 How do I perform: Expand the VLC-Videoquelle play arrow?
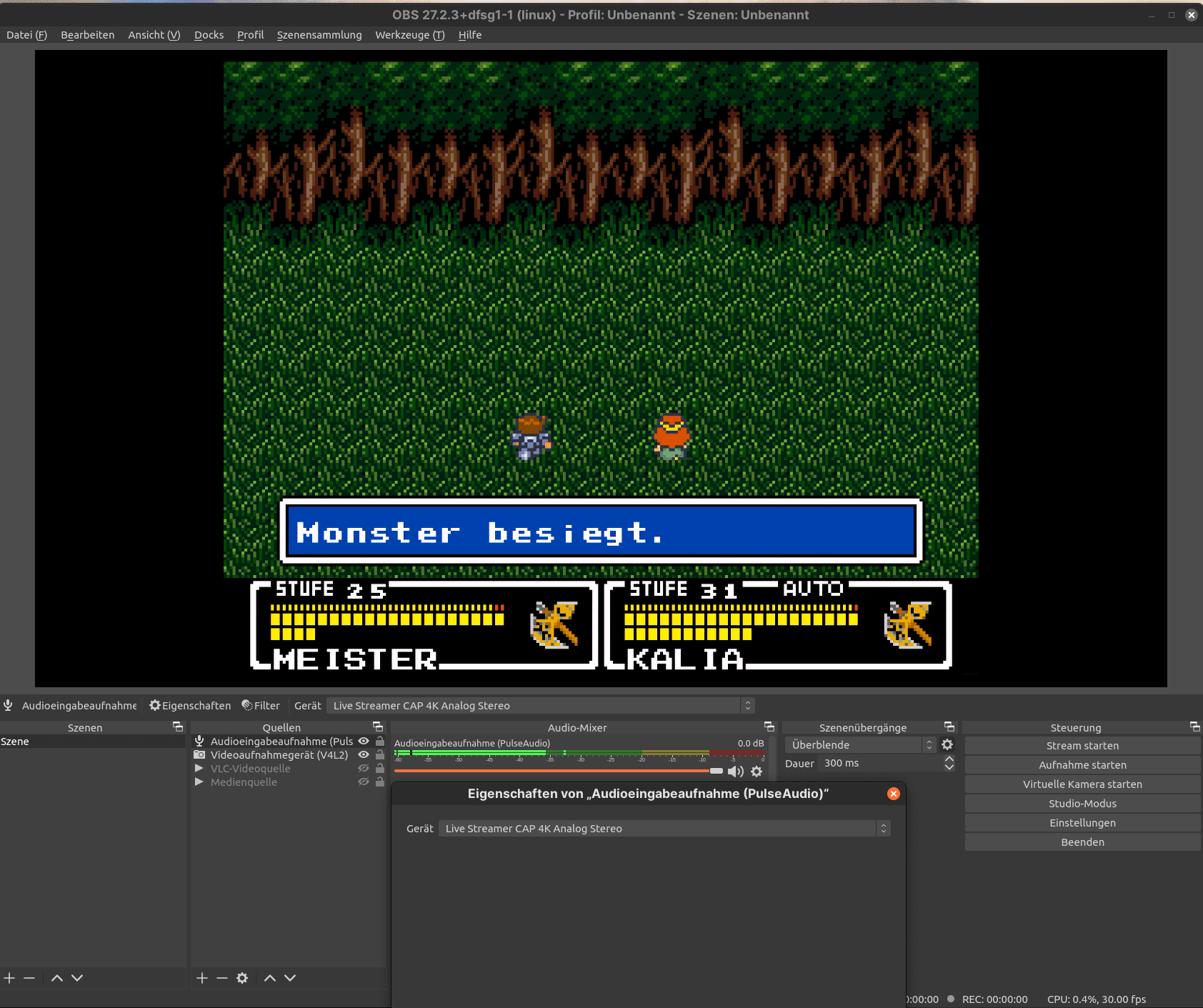[x=199, y=769]
